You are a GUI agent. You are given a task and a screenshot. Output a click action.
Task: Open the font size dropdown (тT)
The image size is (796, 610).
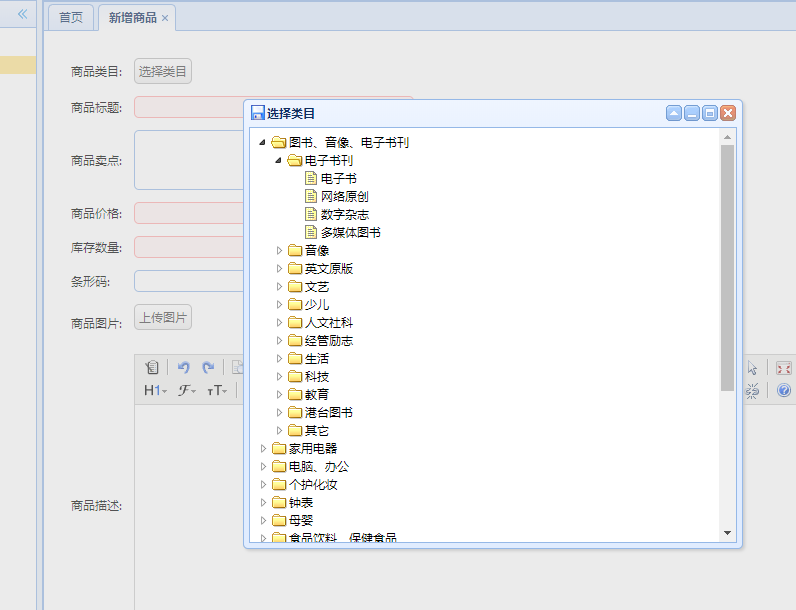217,390
